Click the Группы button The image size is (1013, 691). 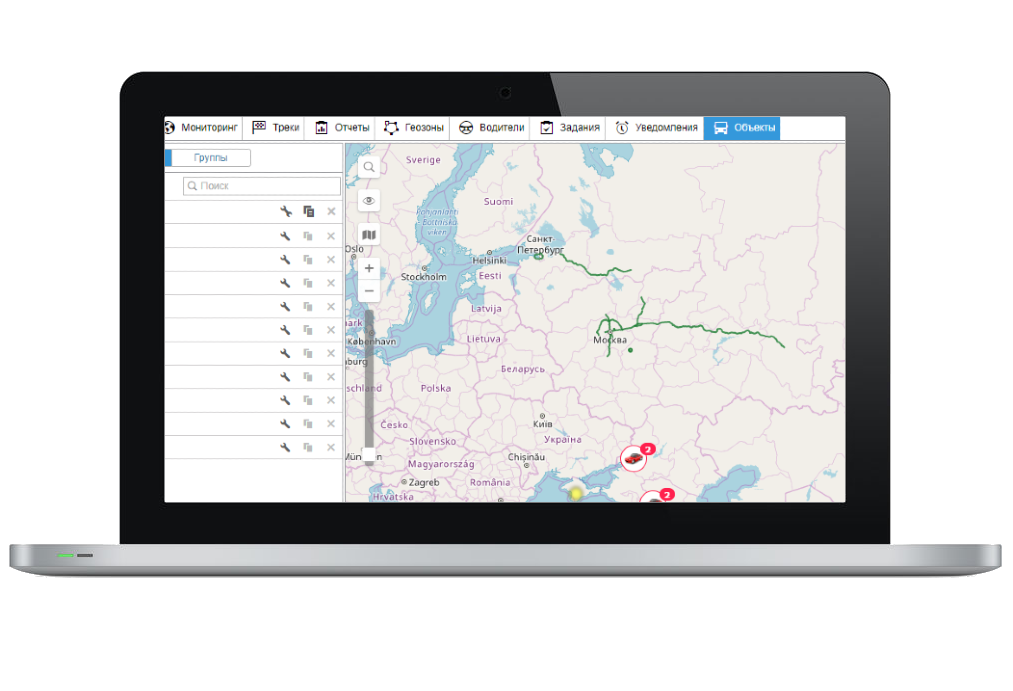[211, 158]
